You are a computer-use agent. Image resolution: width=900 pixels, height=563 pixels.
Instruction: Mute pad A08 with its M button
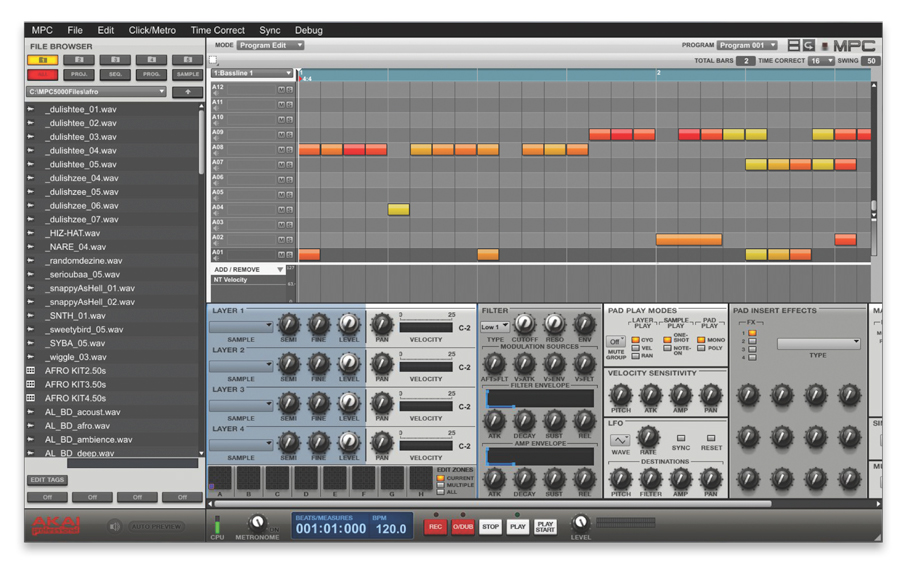281,150
